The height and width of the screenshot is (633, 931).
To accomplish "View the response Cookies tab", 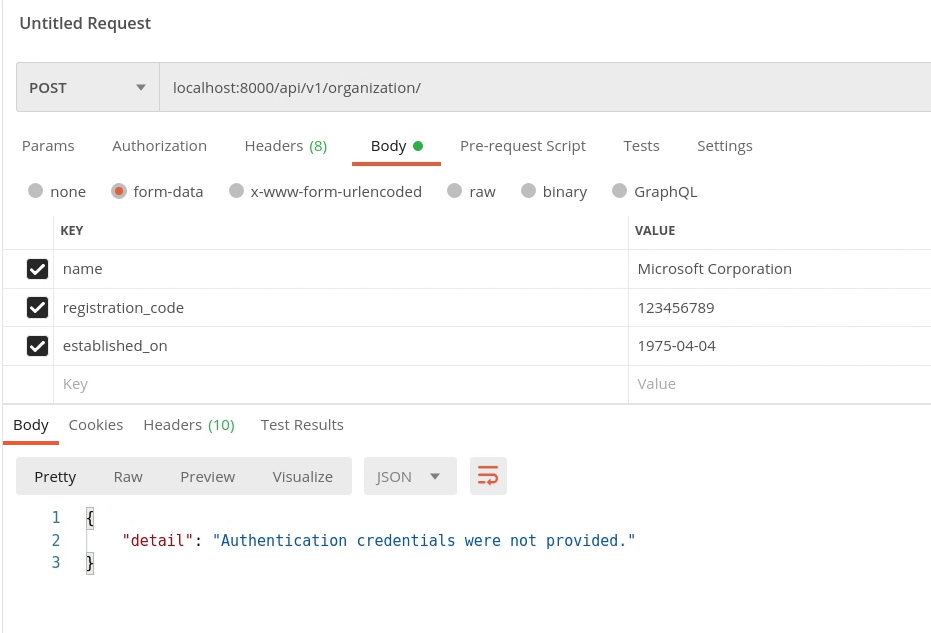I will tap(96, 425).
